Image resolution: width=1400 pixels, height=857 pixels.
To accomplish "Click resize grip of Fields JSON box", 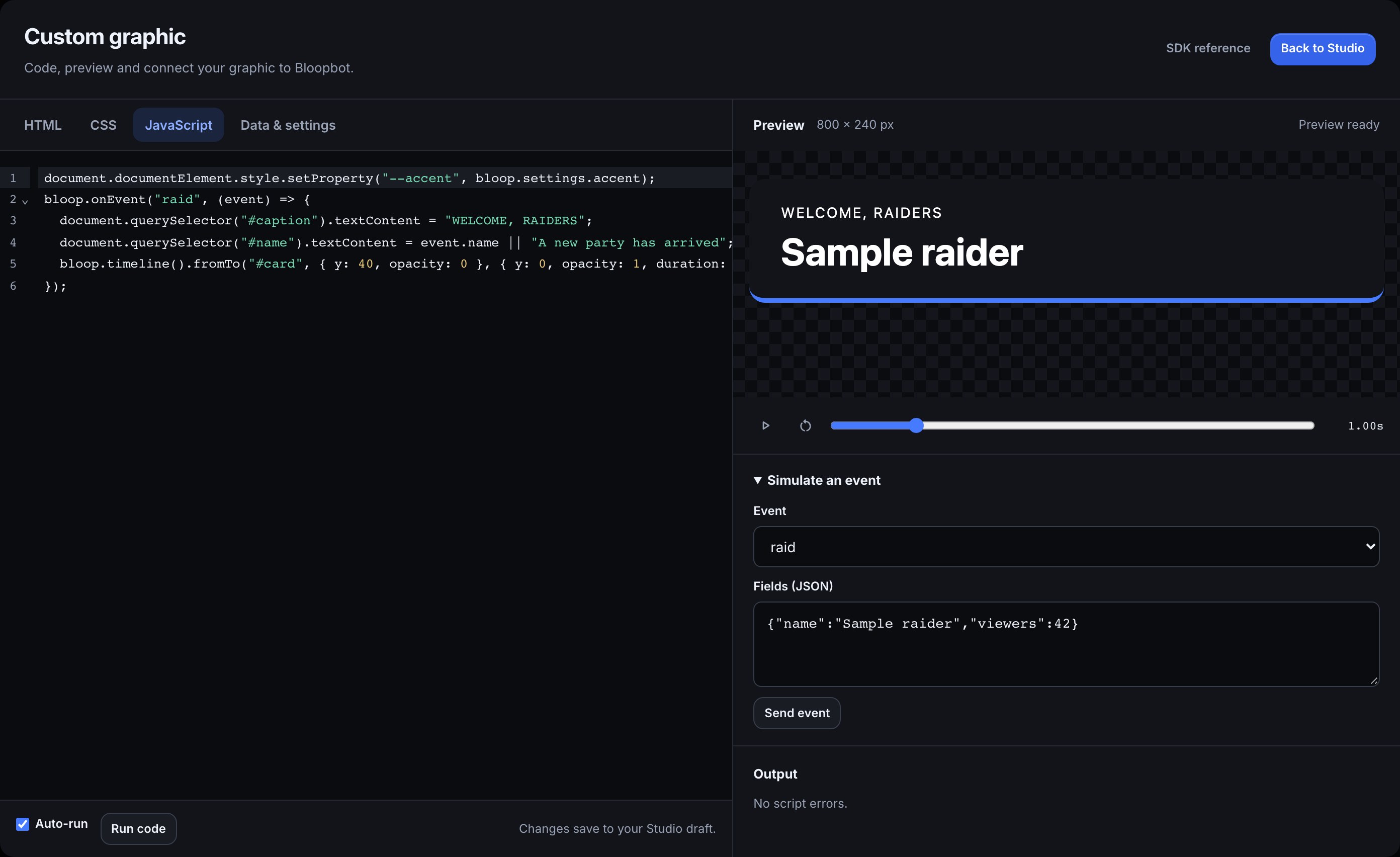I will [x=1373, y=680].
